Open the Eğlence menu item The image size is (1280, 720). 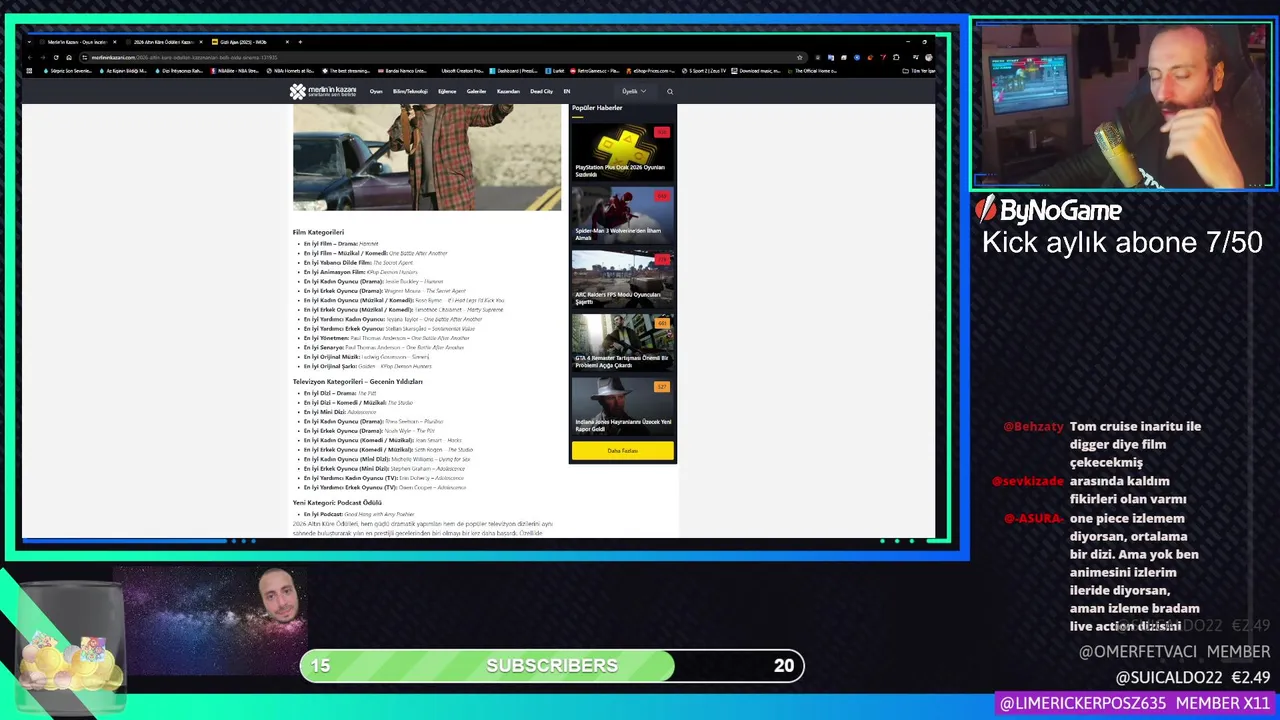[x=447, y=91]
